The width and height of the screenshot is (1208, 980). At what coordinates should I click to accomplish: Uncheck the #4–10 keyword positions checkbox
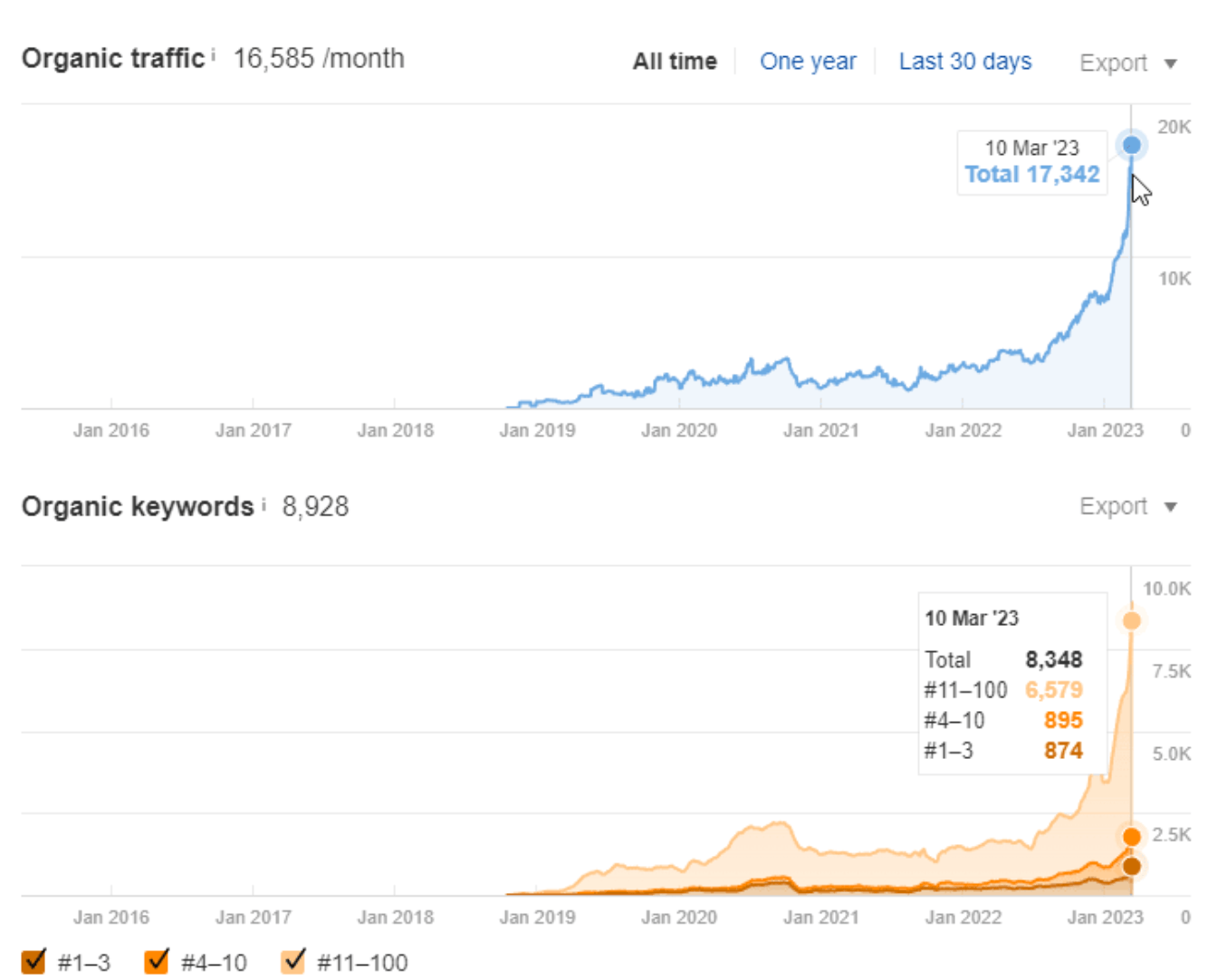click(x=158, y=961)
